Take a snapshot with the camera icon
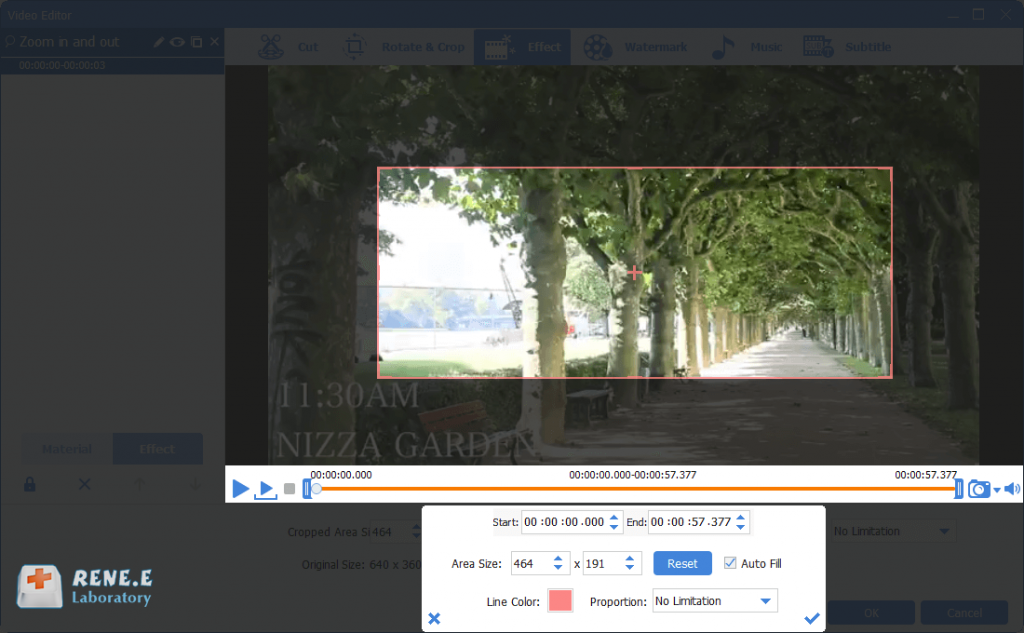The image size is (1024, 633). click(979, 489)
